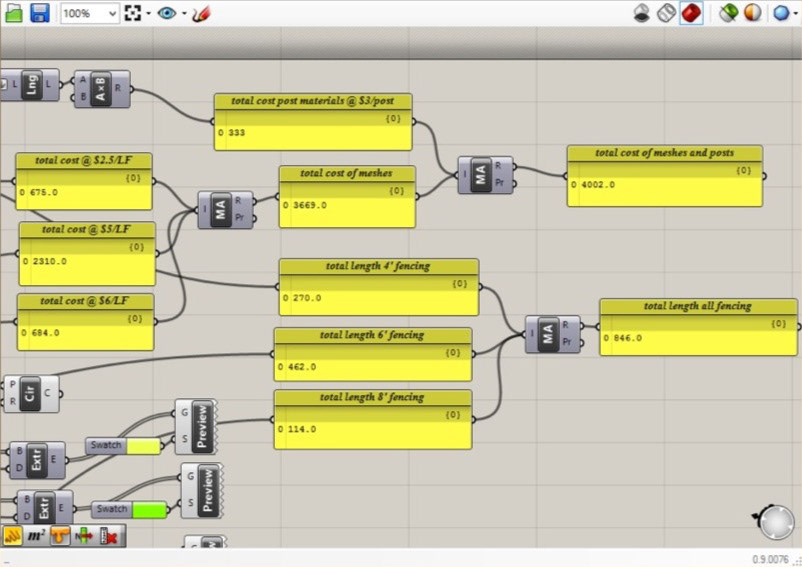Click the orange striped widget icon in bottom toolbar
The height and width of the screenshot is (567, 802).
coord(12,536)
